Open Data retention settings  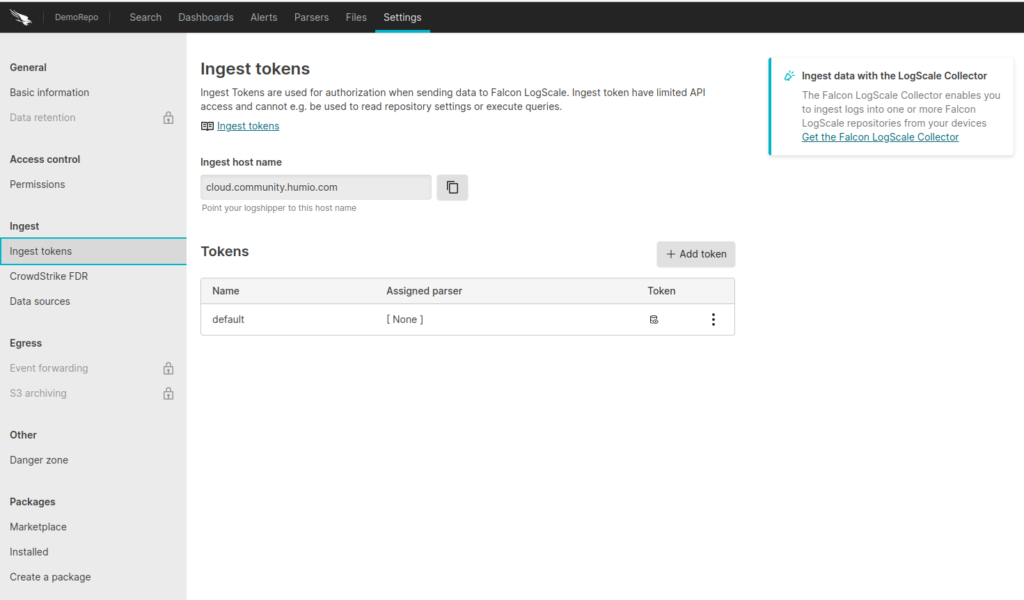click(x=42, y=118)
